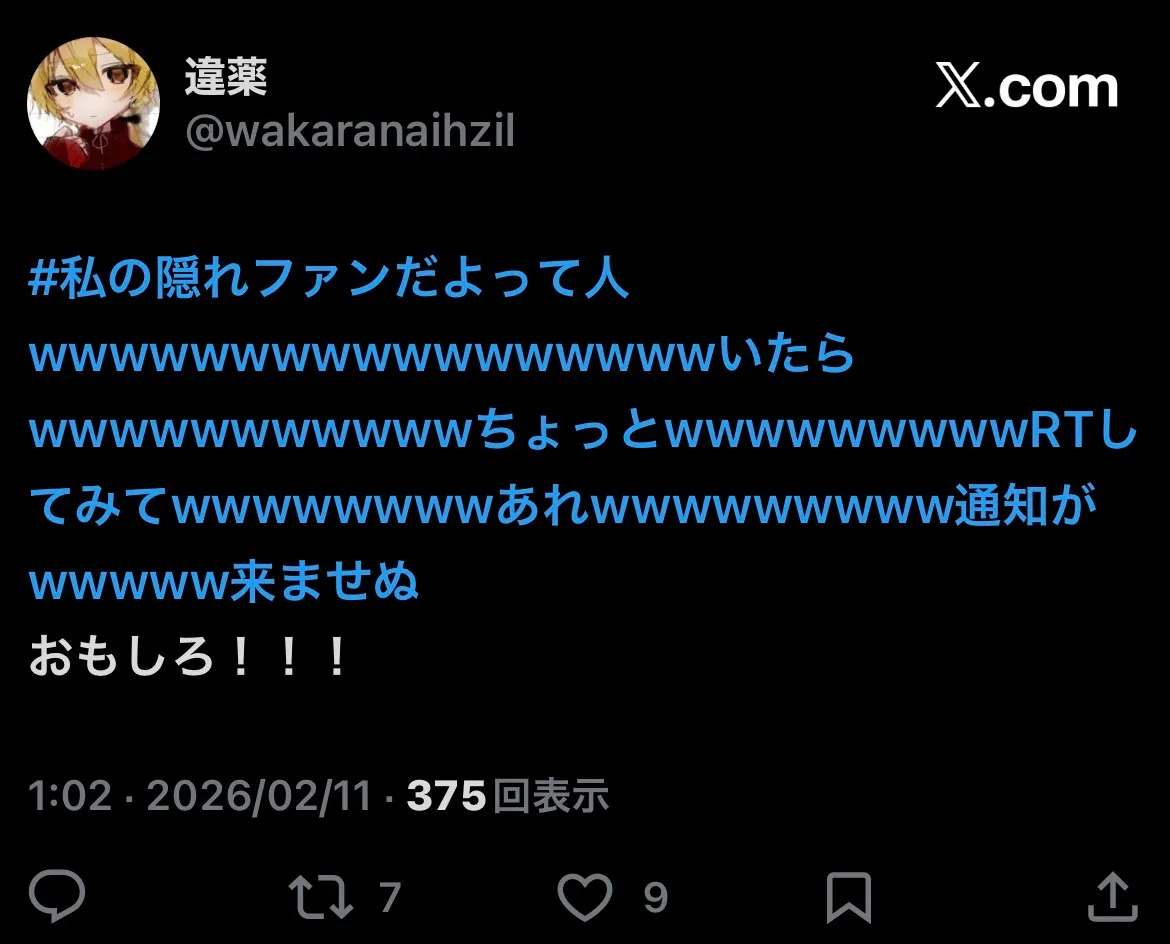The width and height of the screenshot is (1170, 944).
Task: Like the post with the heart icon
Action: pos(585,896)
